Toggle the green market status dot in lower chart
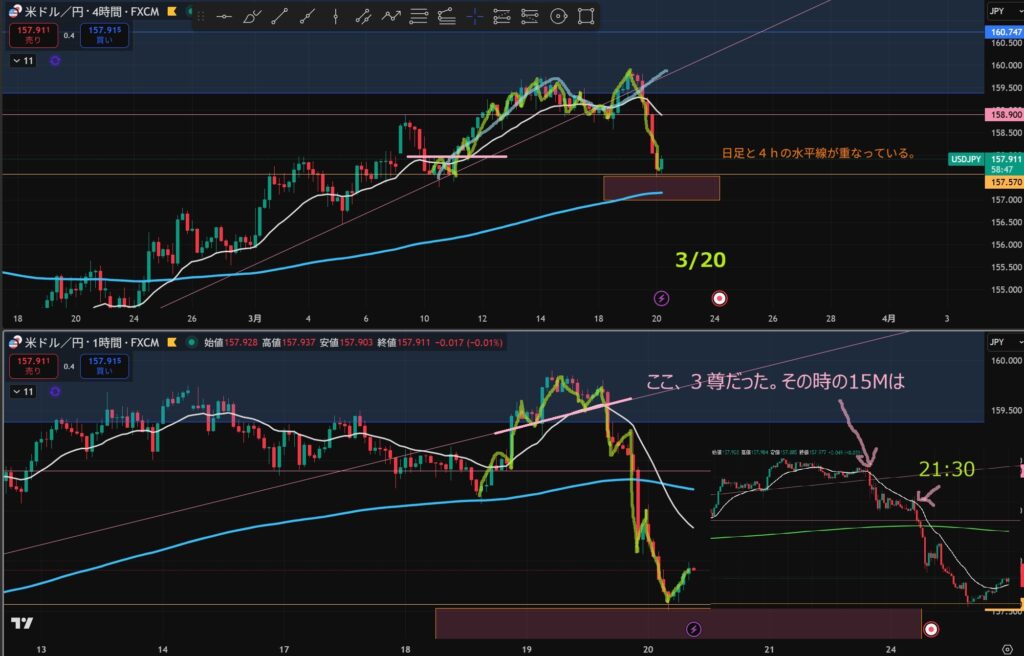Image resolution: width=1024 pixels, height=656 pixels. tap(190, 342)
